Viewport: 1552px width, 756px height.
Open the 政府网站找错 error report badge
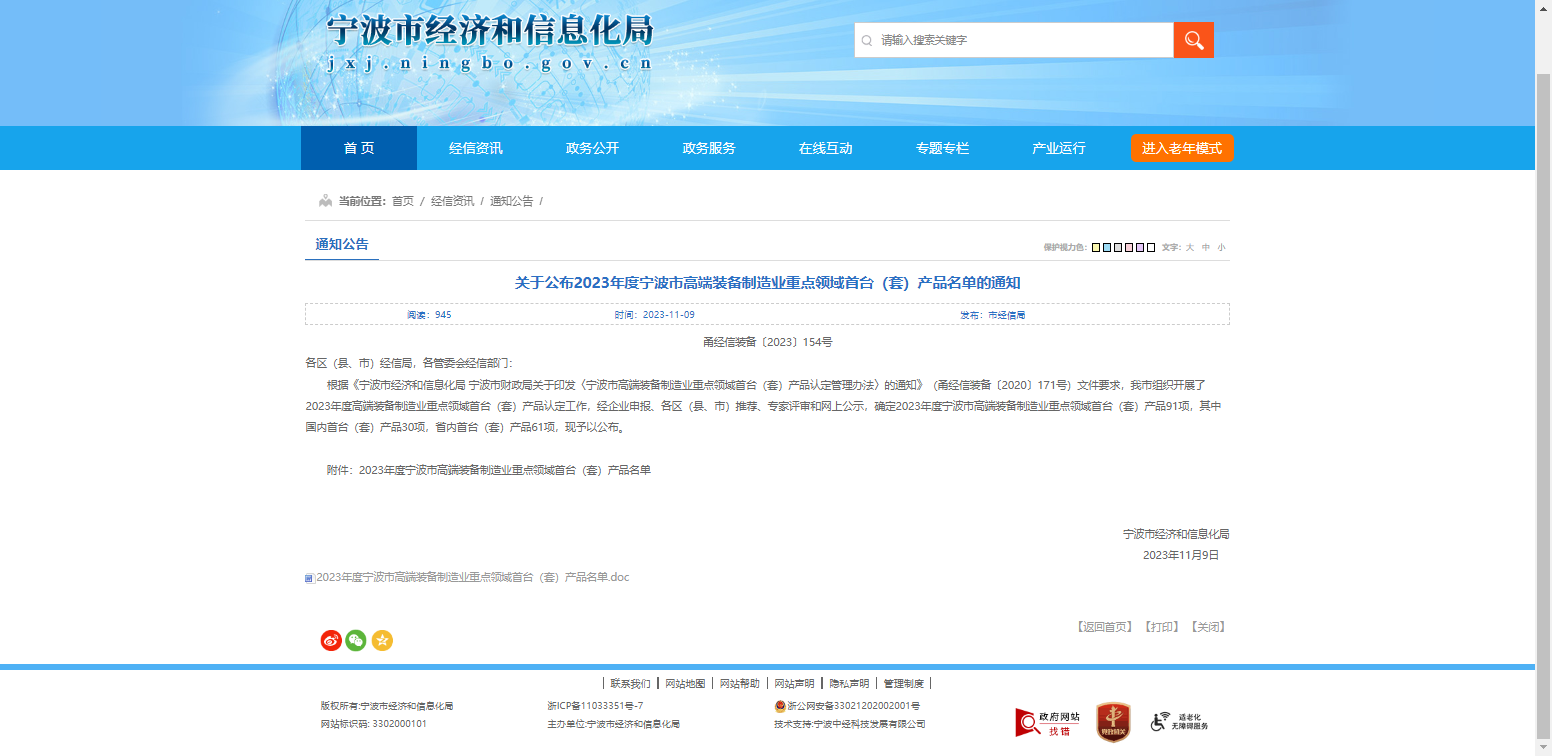[1048, 722]
